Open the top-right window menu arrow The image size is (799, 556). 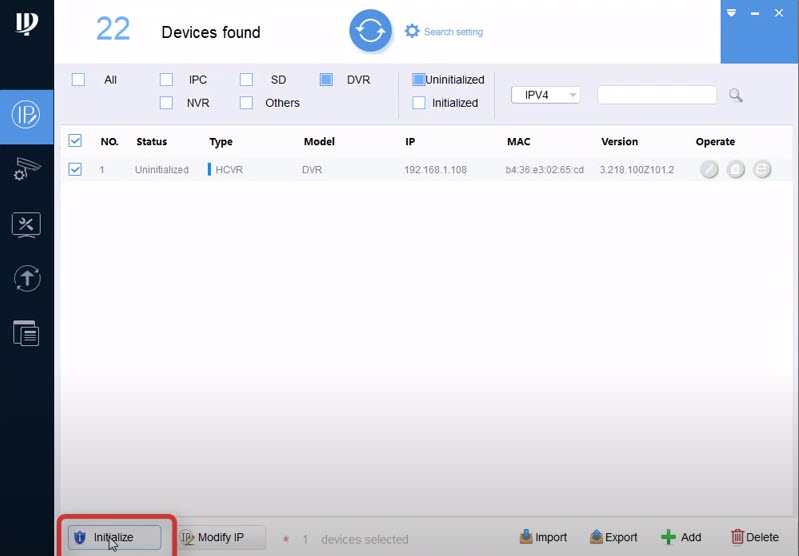tap(732, 13)
